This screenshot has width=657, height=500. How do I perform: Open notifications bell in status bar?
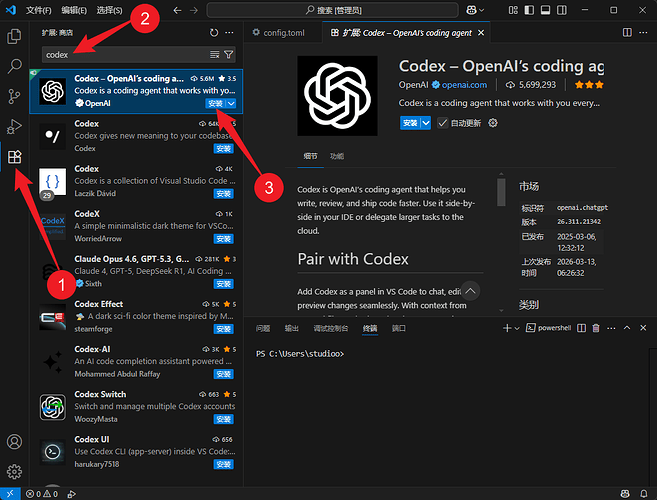tap(644, 494)
